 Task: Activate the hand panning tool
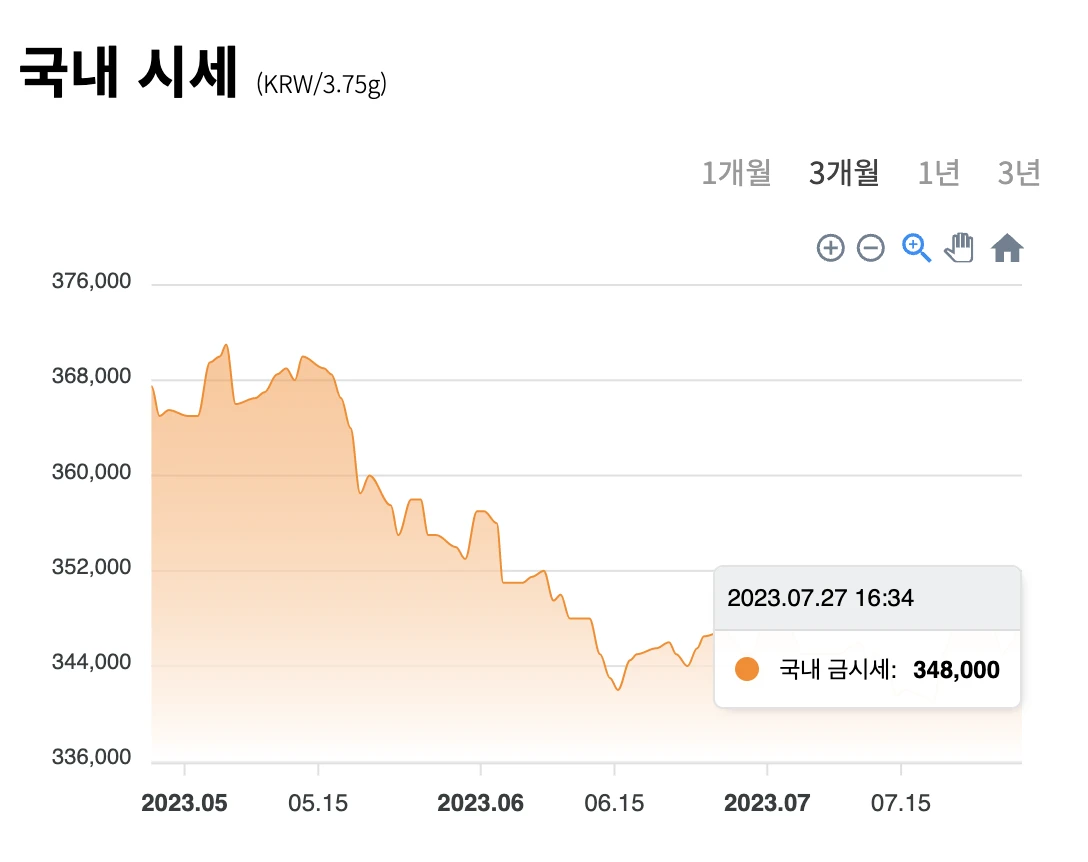[x=959, y=247]
